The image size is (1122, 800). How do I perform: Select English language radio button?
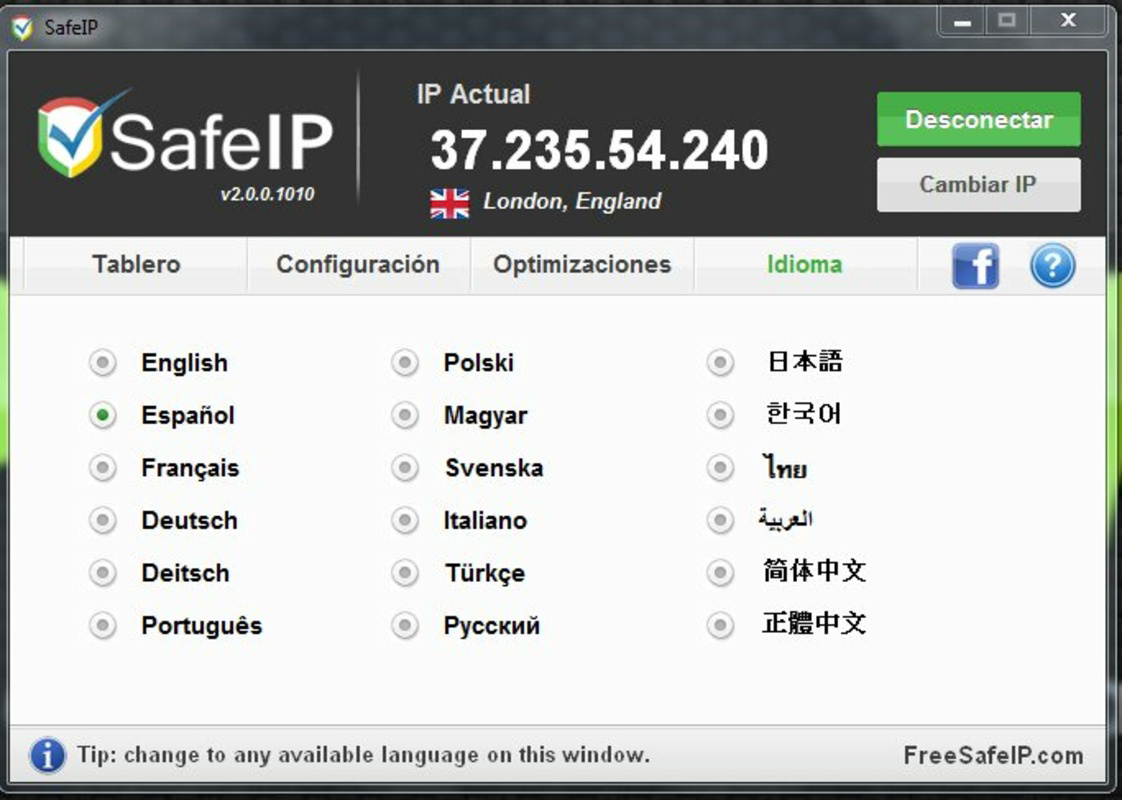tap(102, 363)
